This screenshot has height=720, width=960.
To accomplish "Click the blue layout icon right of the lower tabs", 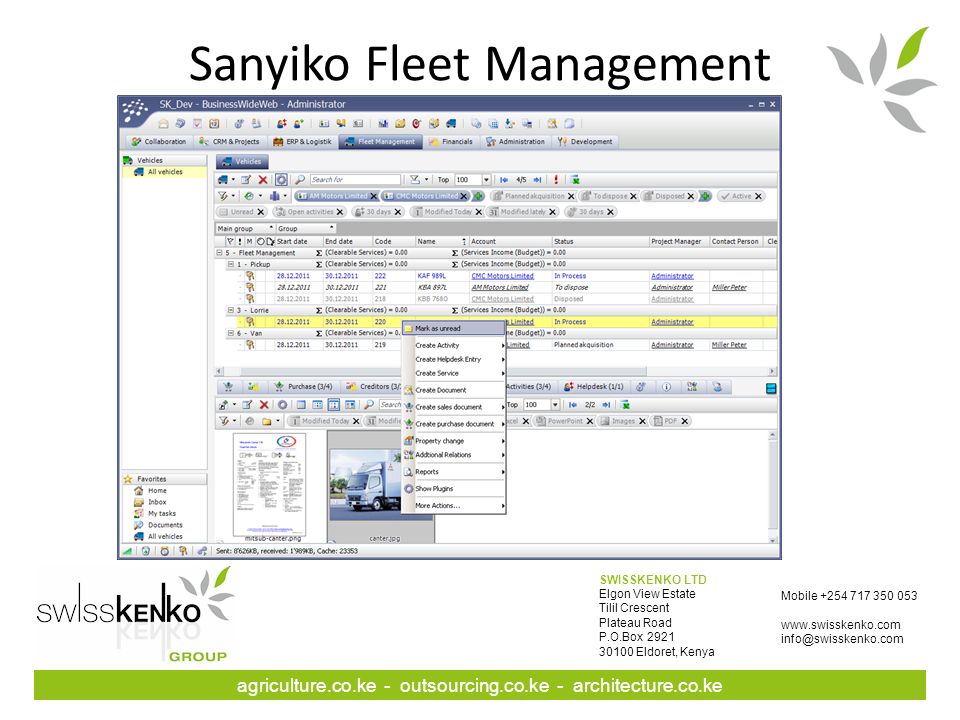I will pos(771,388).
